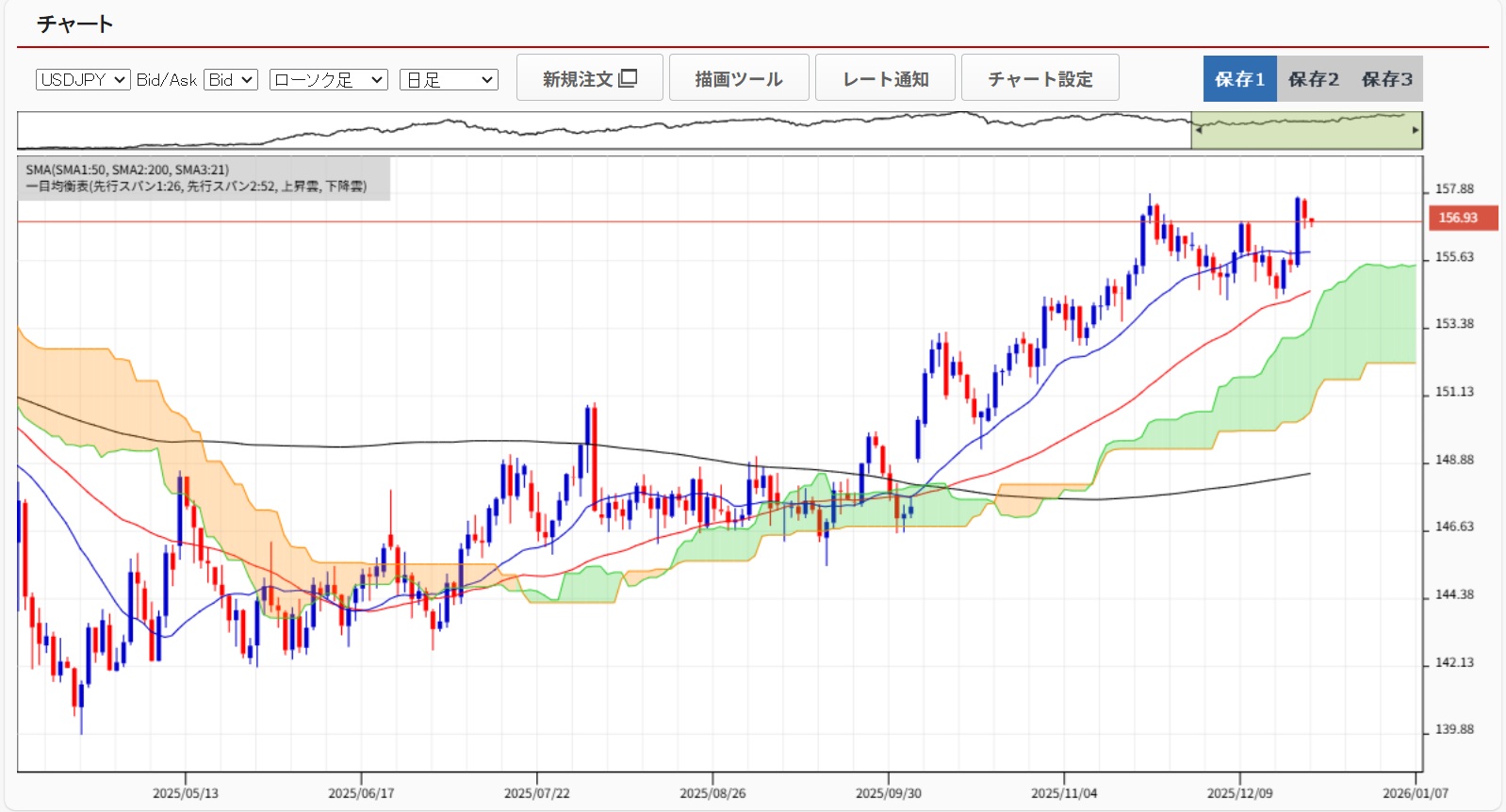Click the right arrow handle of navigator range
This screenshot has width=1506, height=812.
pyautogui.click(x=1415, y=131)
